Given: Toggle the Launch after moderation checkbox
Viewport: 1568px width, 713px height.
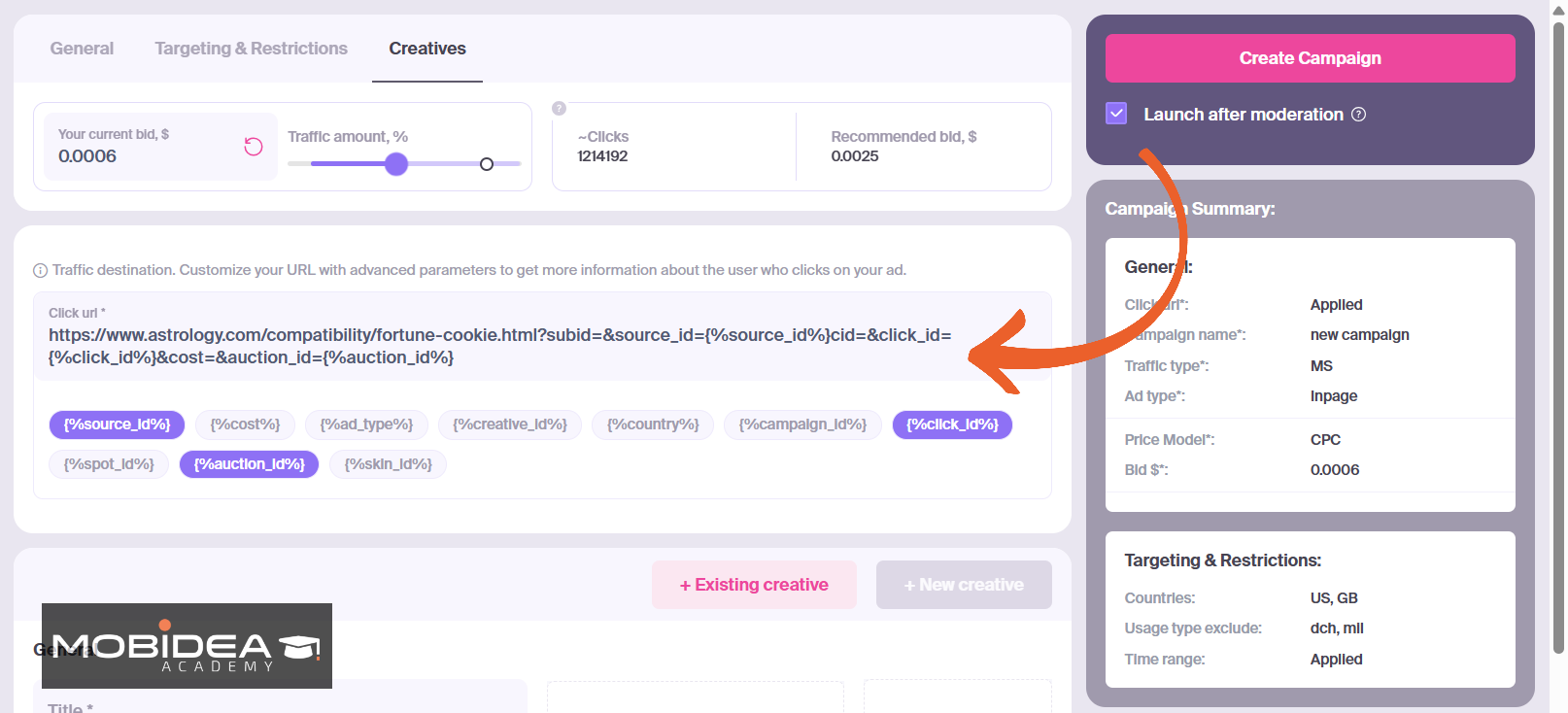Looking at the screenshot, I should click(x=1116, y=114).
